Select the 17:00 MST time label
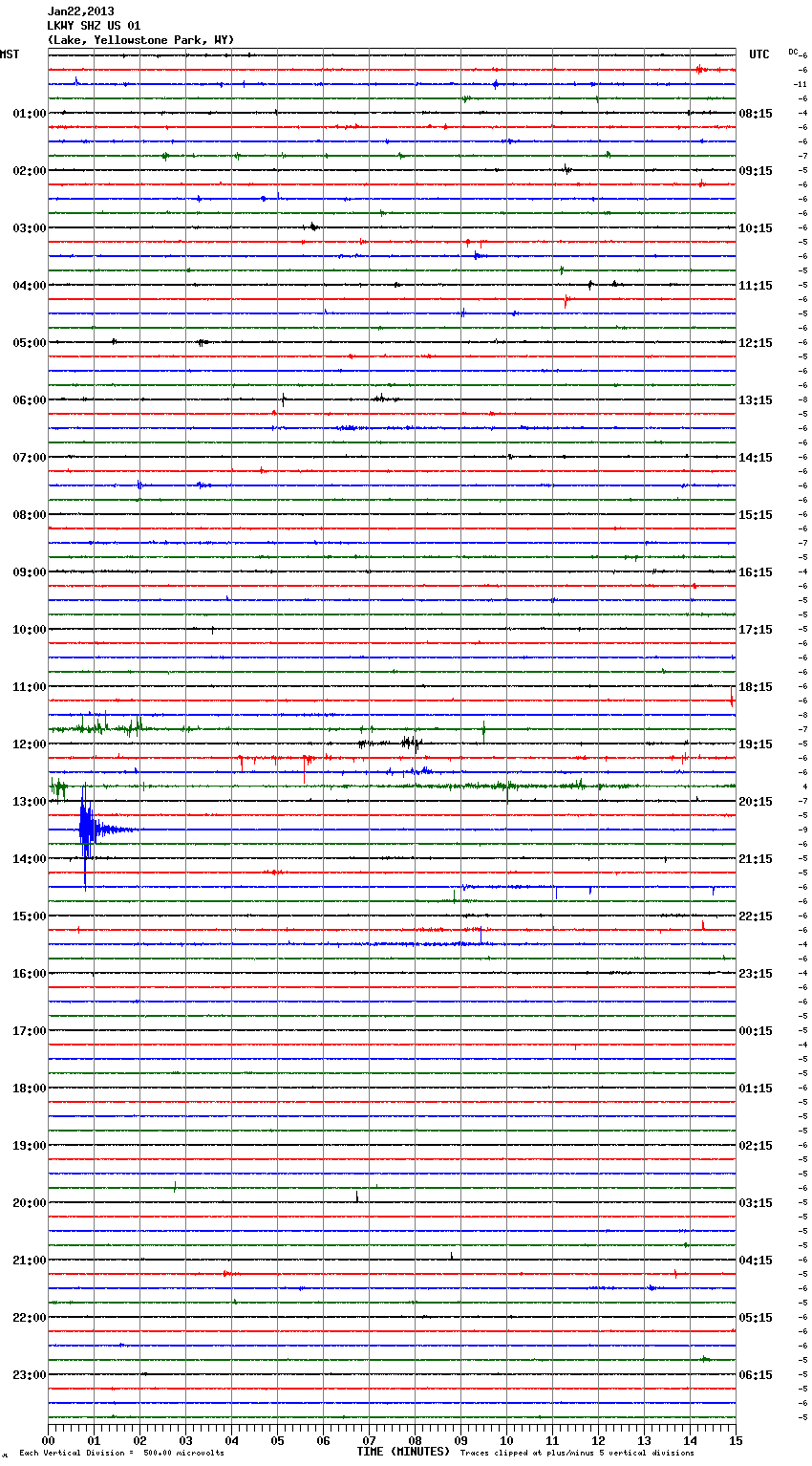 coord(30,1031)
